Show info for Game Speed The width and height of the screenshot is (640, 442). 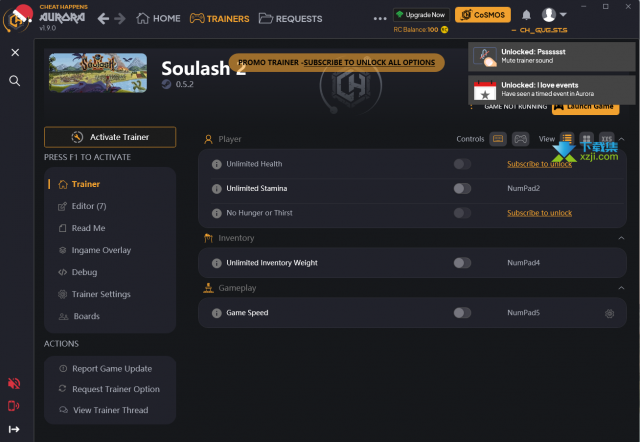[x=217, y=313]
